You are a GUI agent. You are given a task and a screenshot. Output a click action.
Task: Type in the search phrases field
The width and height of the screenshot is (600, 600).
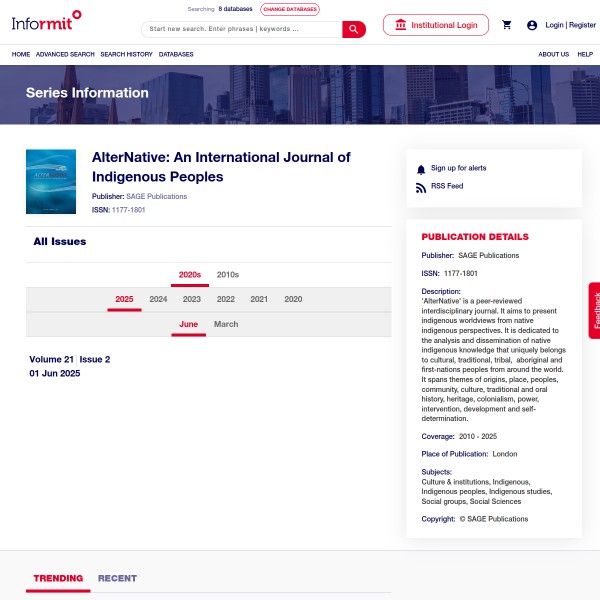click(x=242, y=29)
